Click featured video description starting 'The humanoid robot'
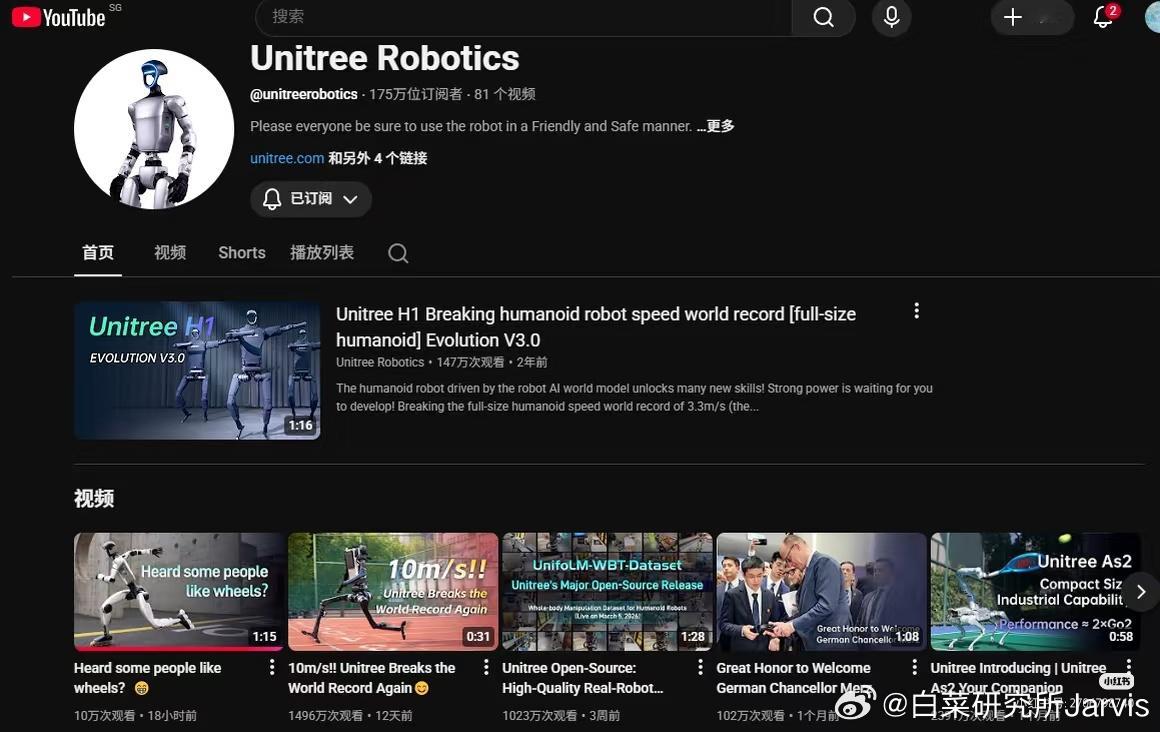This screenshot has width=1160, height=732. [x=634, y=397]
